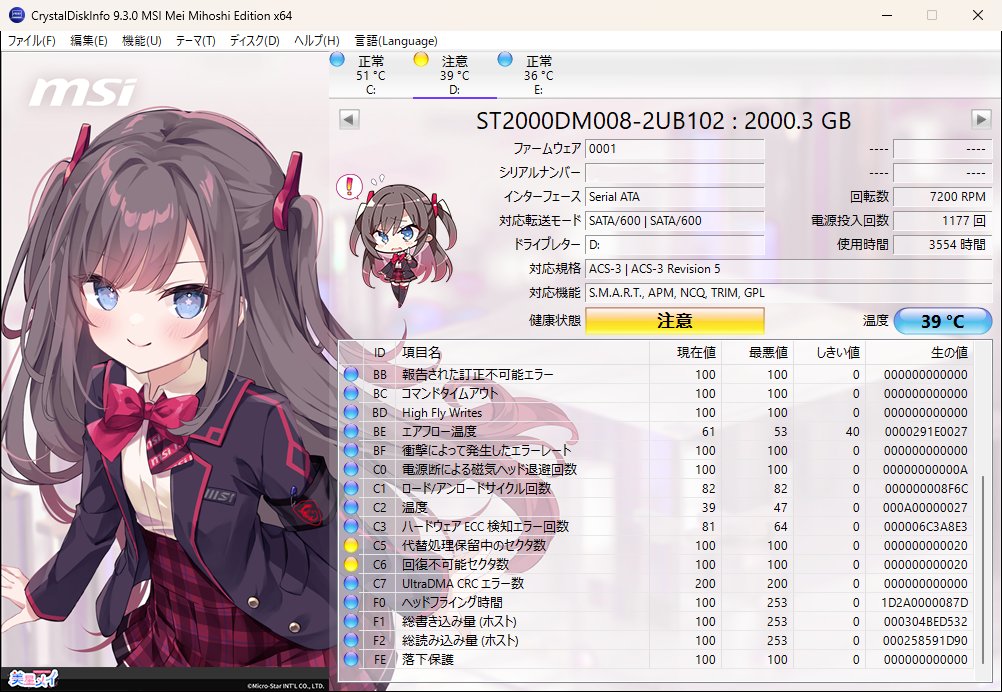Click the ID column header

click(x=380, y=353)
